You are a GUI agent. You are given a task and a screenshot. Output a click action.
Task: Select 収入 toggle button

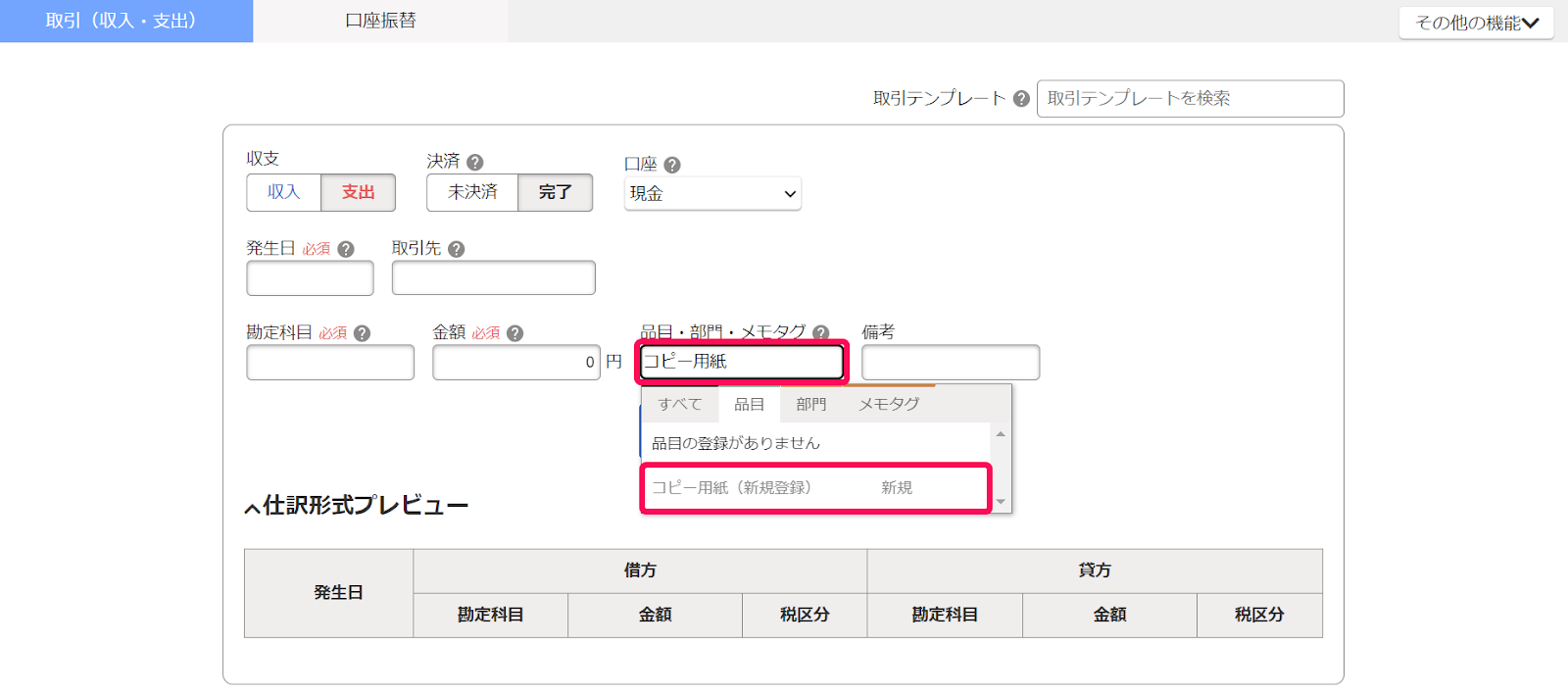(x=284, y=192)
